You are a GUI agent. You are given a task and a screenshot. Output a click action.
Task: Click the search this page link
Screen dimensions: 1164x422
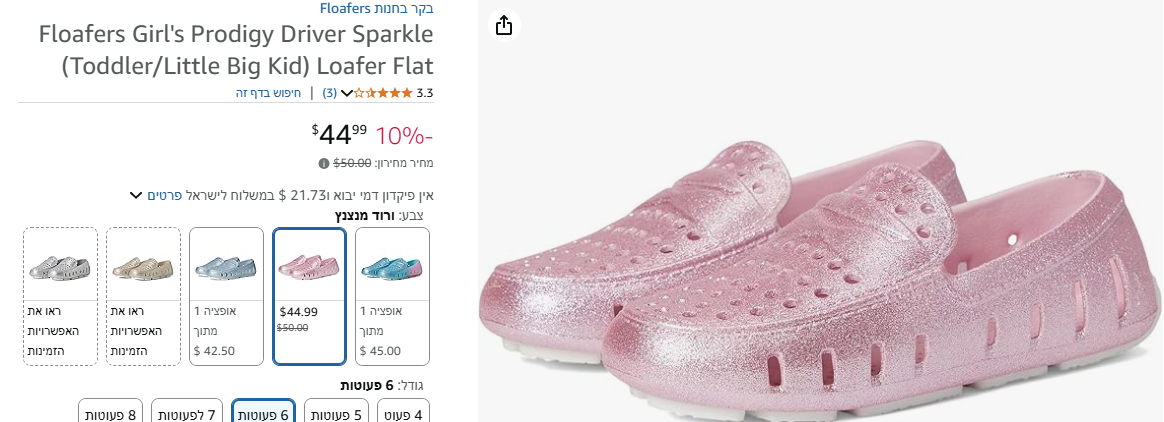[269, 93]
